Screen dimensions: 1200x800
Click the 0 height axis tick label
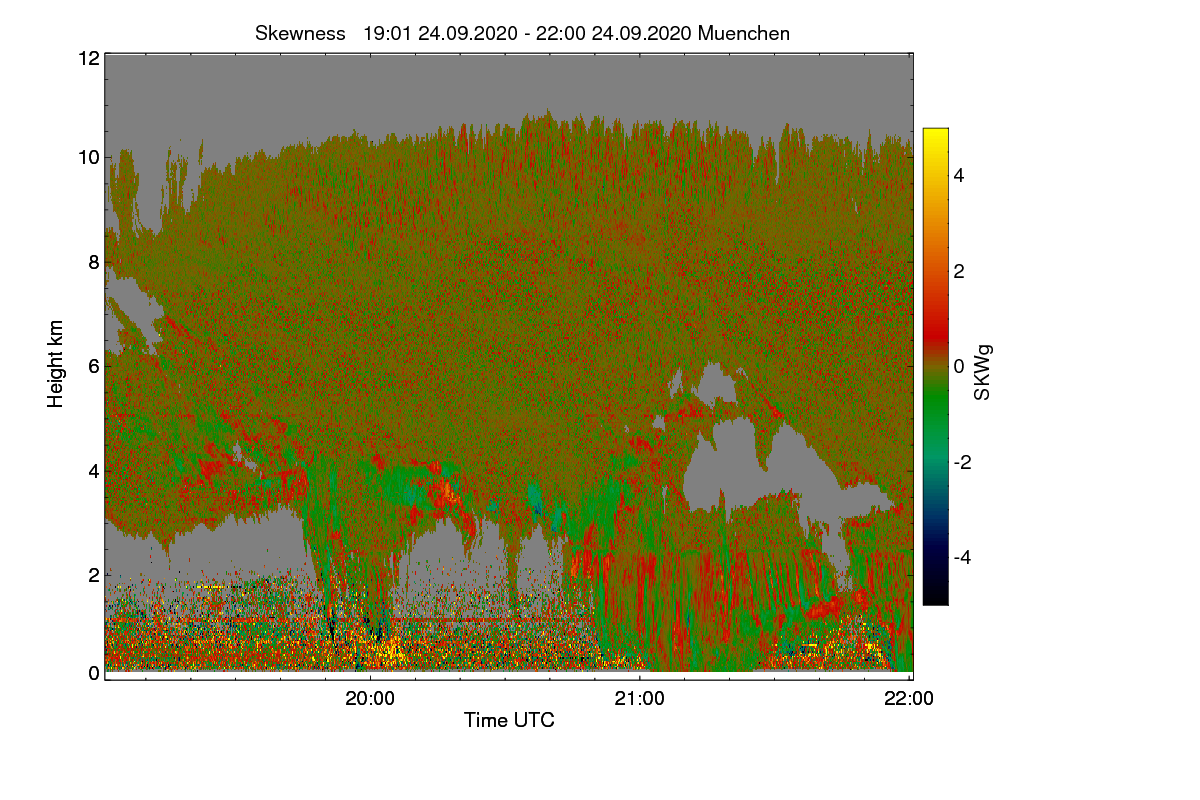click(93, 673)
